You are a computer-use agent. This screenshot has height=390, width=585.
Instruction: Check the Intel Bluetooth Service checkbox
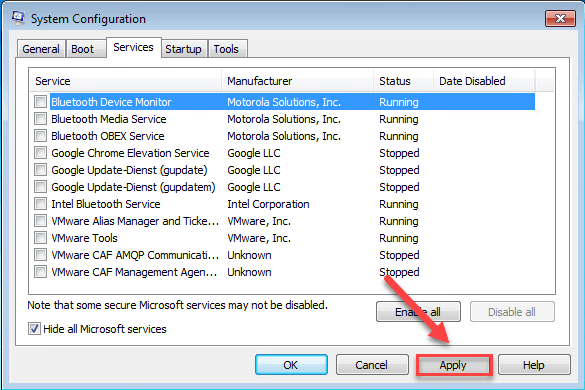40,204
